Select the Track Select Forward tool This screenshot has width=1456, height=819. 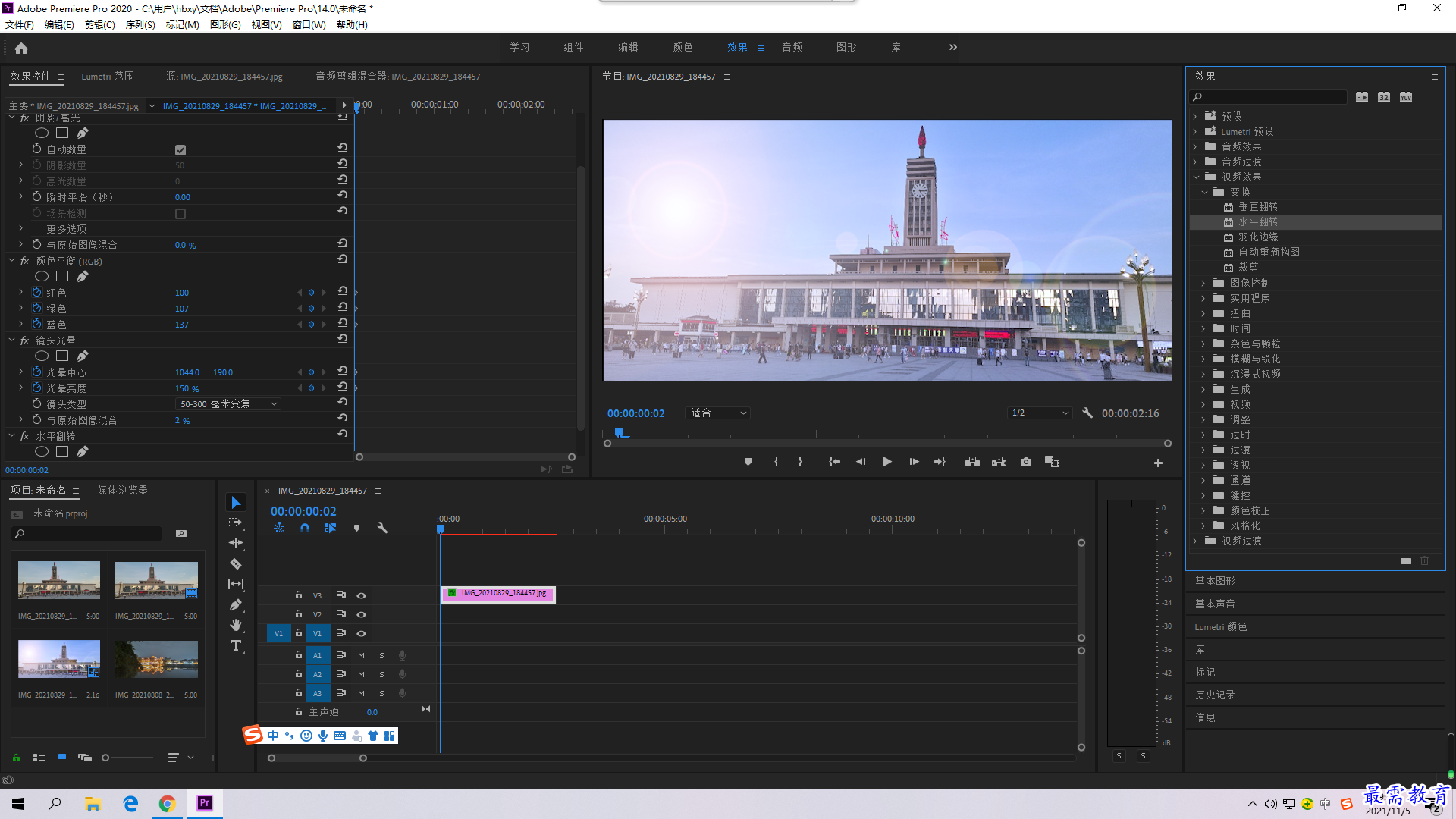tap(236, 522)
